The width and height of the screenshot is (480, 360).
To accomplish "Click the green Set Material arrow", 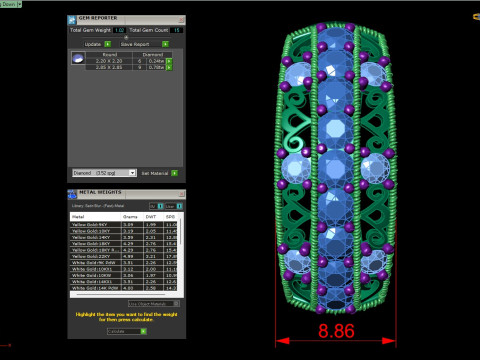I will [x=174, y=173].
